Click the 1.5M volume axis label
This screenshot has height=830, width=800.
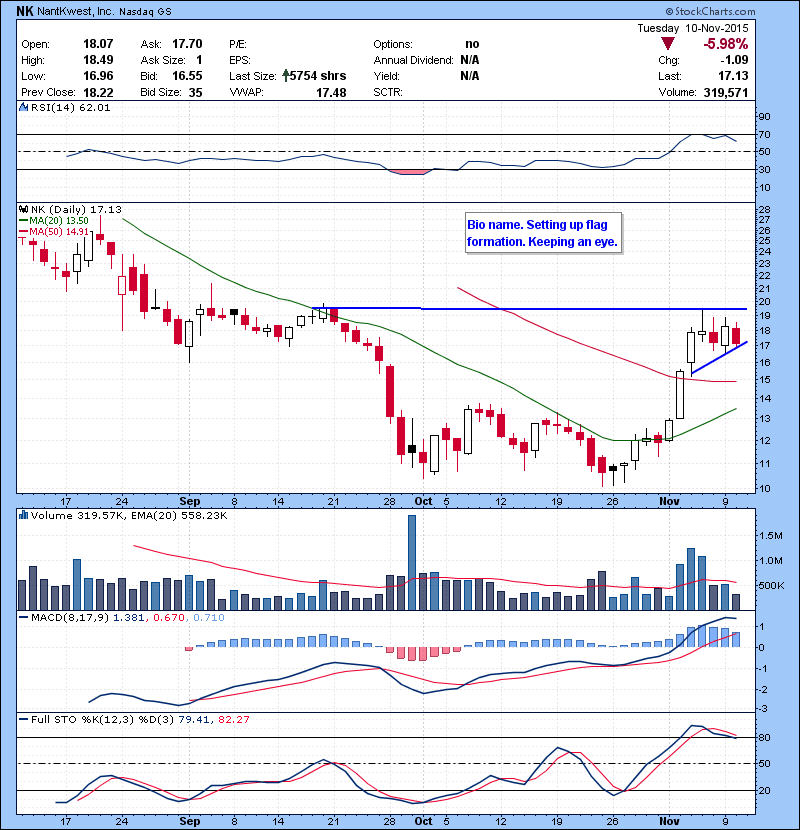[x=770, y=536]
